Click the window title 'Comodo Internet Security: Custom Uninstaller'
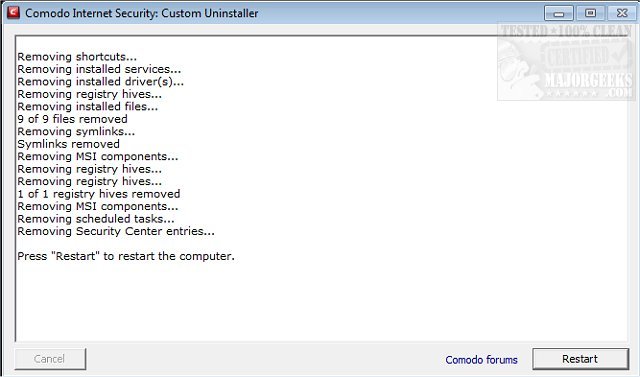Viewport: 640px width, 377px height. point(141,13)
